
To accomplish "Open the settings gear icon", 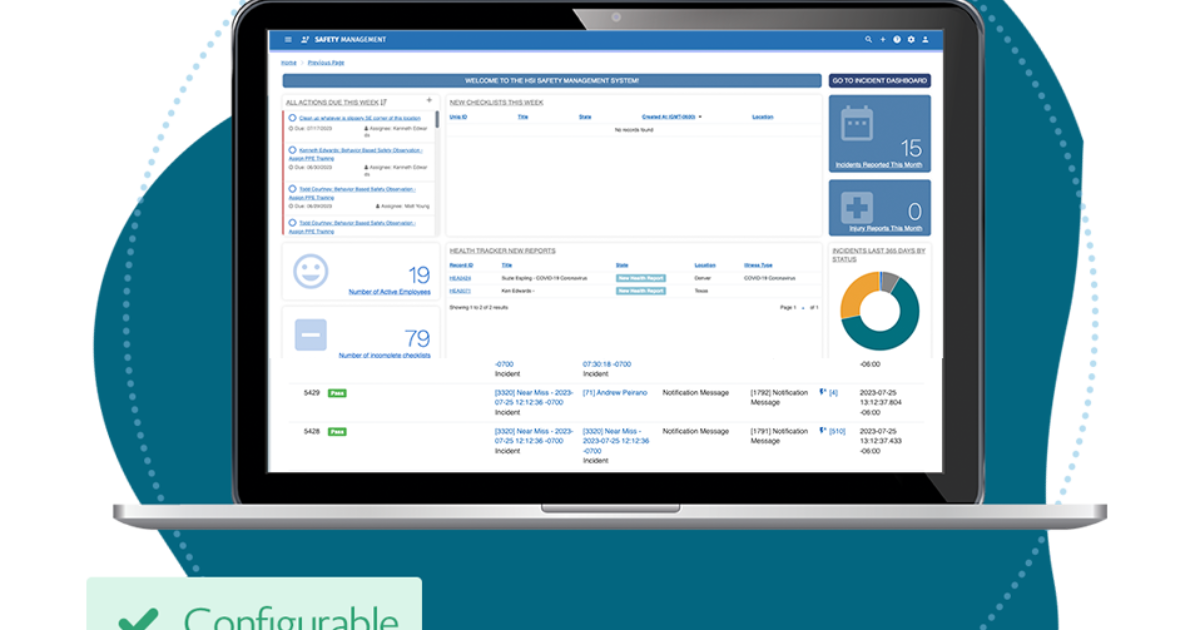I will pos(910,40).
